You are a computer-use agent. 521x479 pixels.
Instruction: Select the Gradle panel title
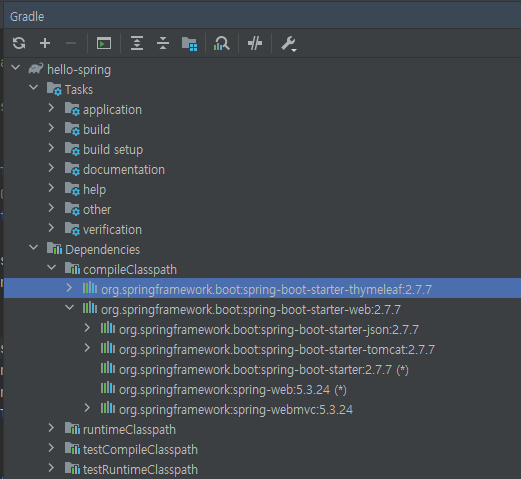(x=27, y=17)
